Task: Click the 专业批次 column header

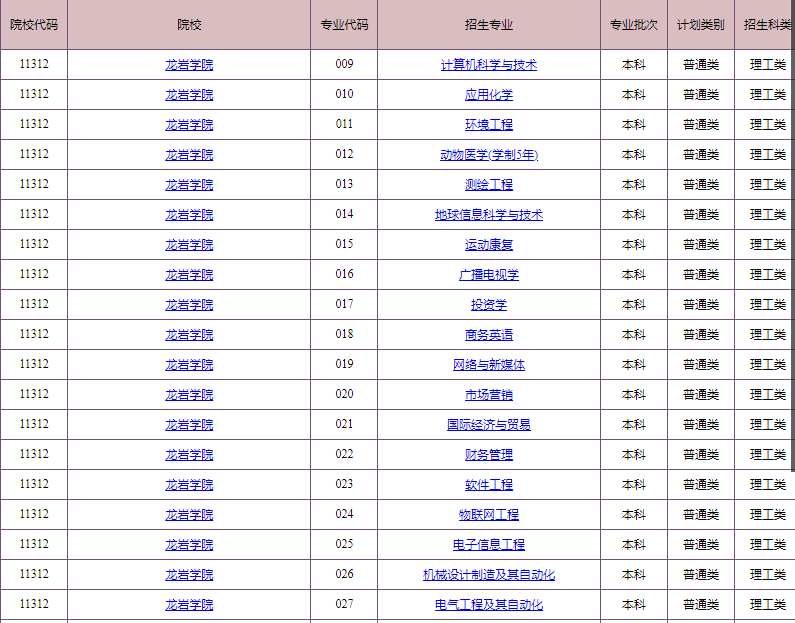Action: [634, 24]
